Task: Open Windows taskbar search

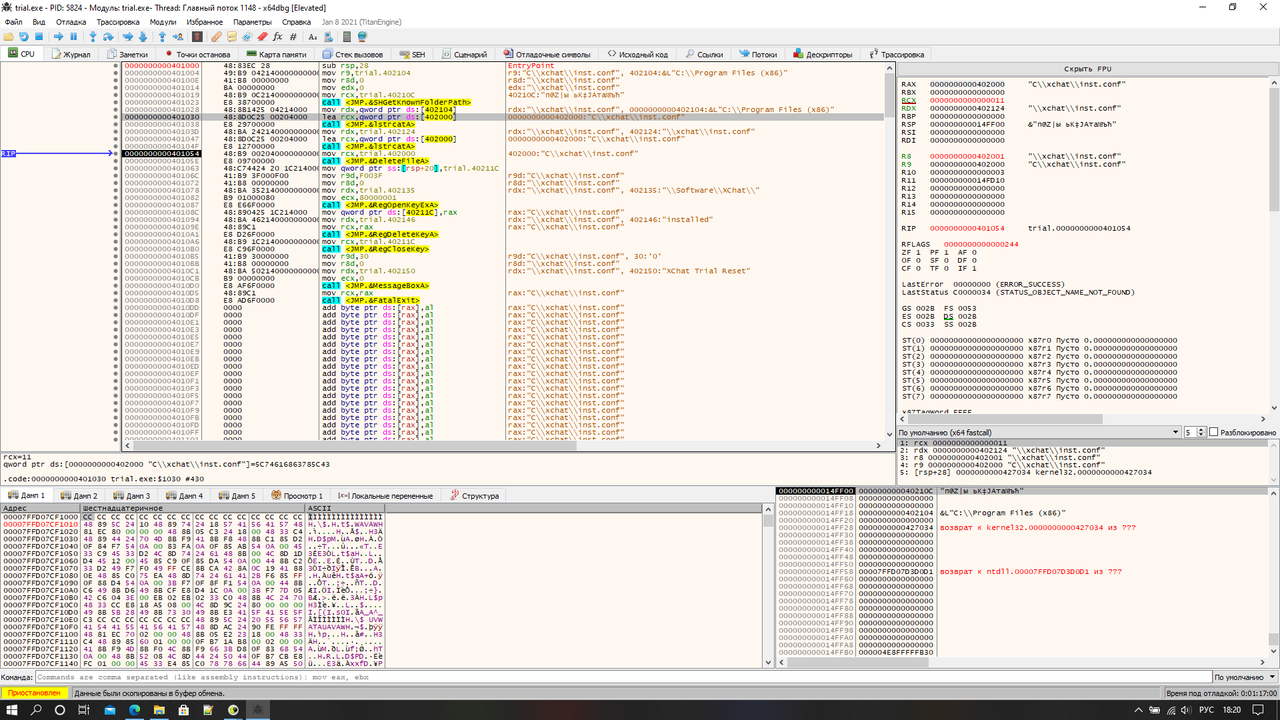Action: (x=37, y=709)
